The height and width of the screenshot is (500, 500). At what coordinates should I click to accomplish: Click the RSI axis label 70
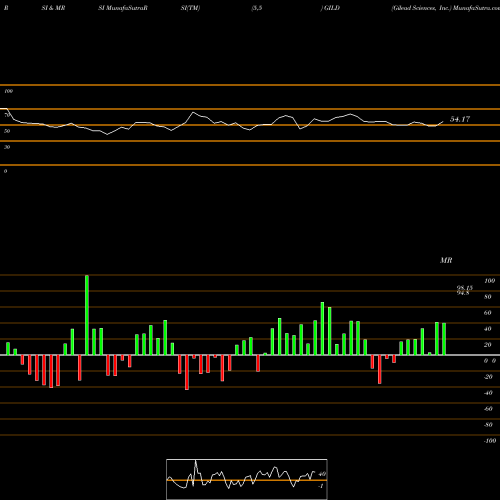click(x=7, y=115)
